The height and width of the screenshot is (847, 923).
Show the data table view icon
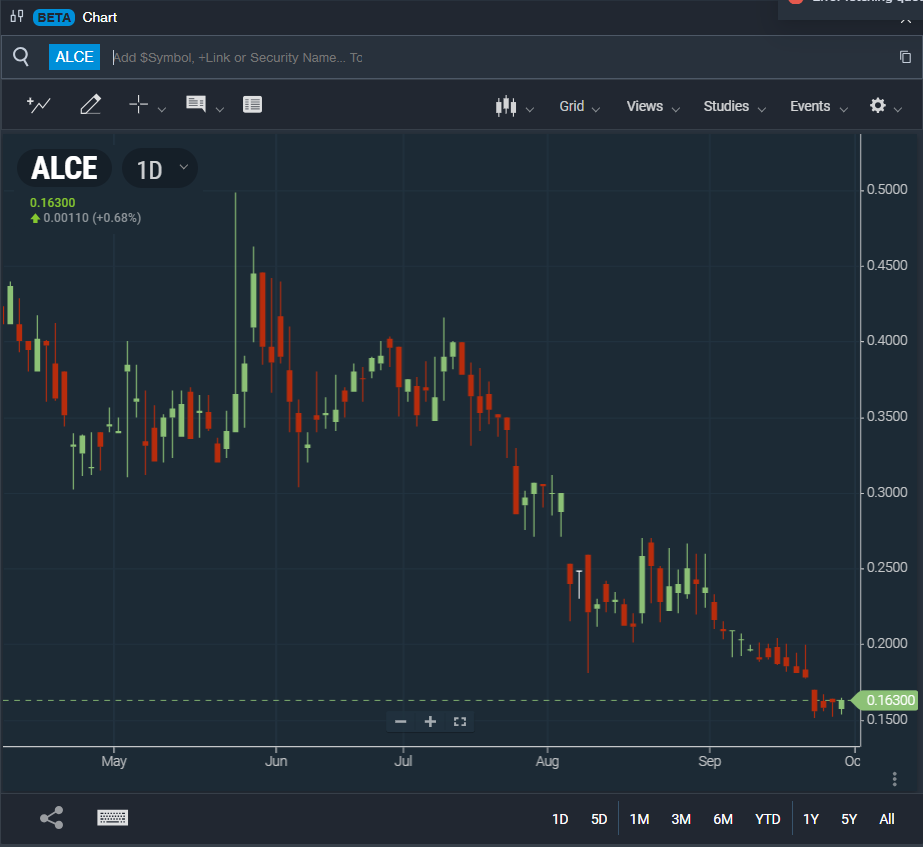pos(253,105)
